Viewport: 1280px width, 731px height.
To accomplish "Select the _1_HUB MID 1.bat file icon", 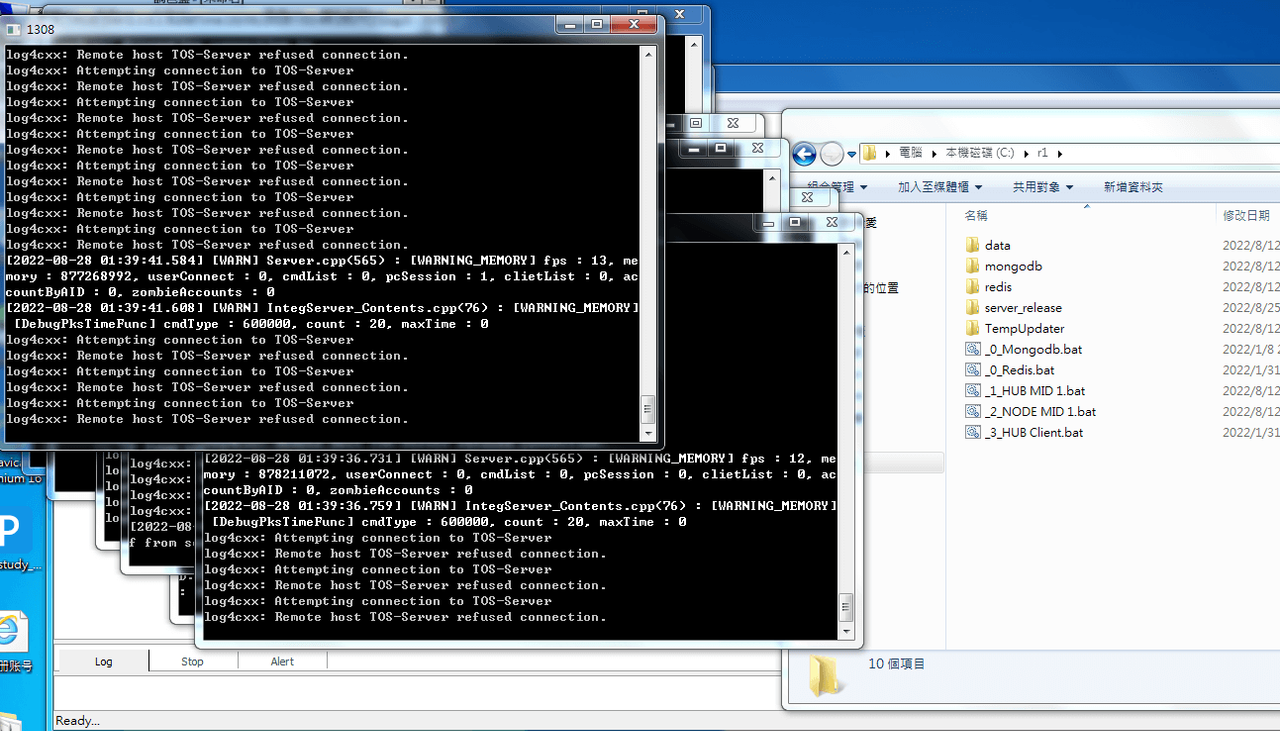I will coord(973,391).
